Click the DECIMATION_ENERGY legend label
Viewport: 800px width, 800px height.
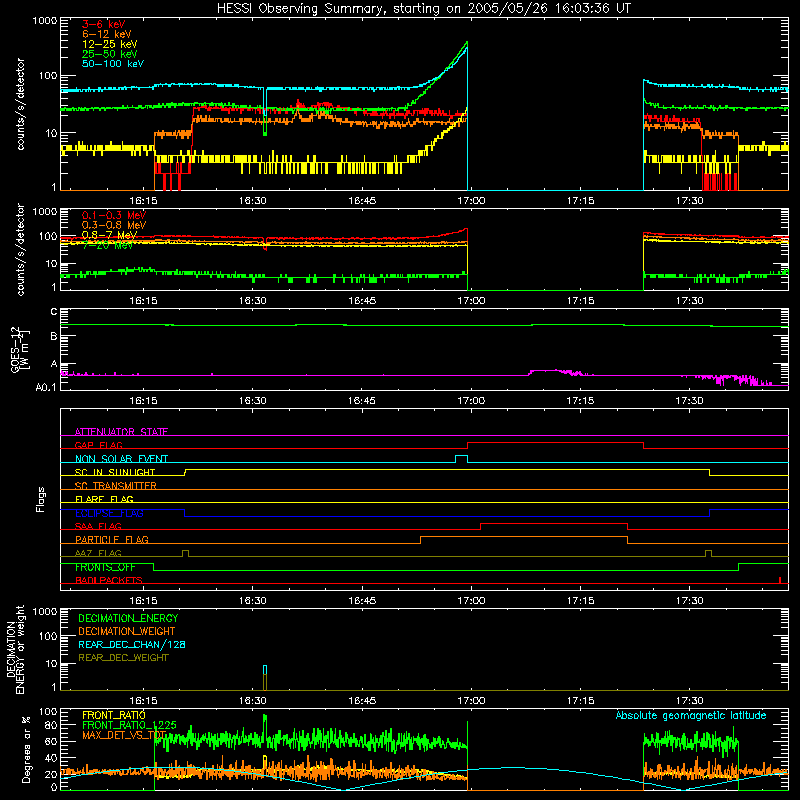click(x=128, y=618)
